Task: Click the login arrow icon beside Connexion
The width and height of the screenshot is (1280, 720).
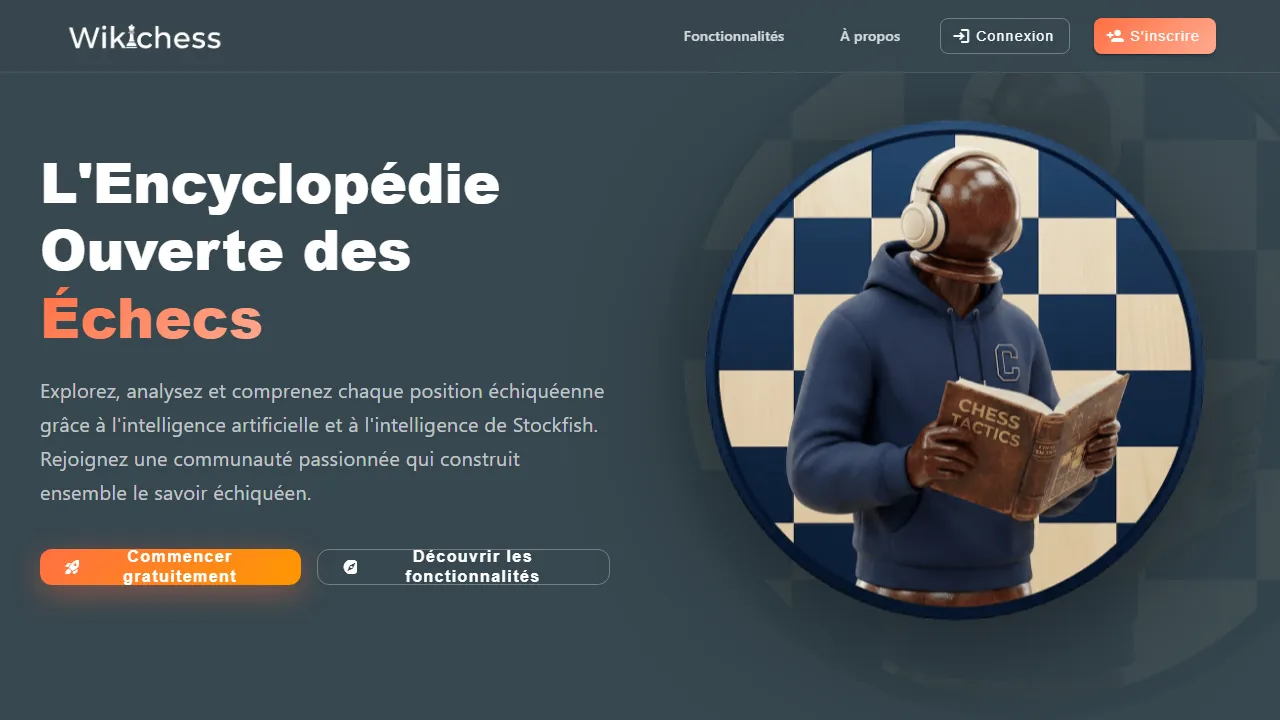Action: coord(961,36)
